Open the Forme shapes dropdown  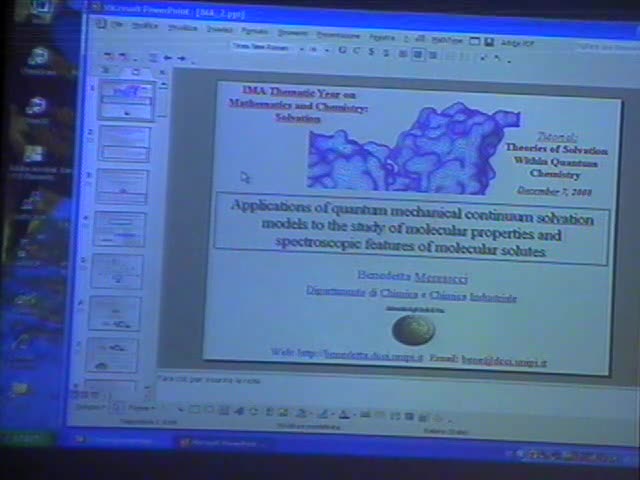[141, 408]
